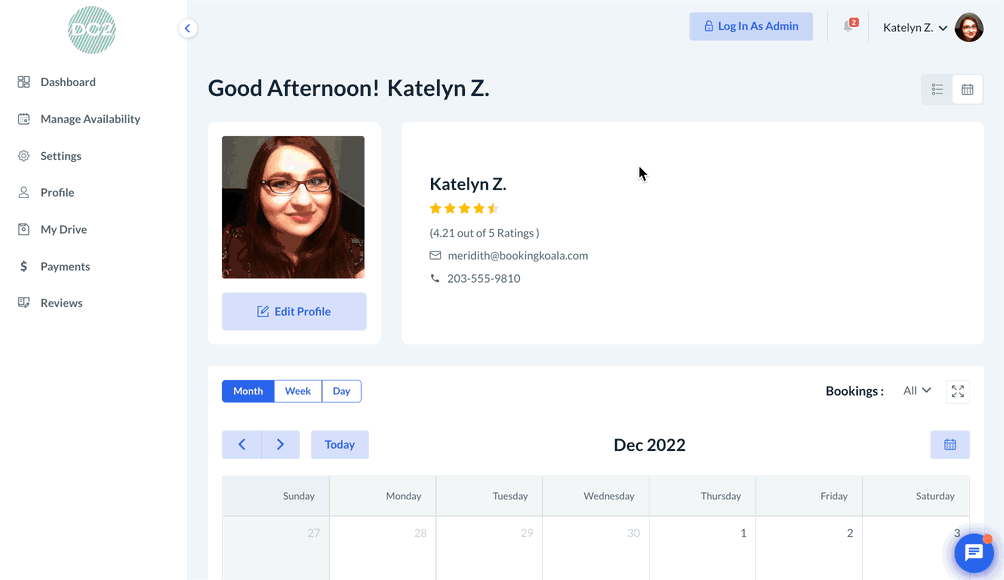The width and height of the screenshot is (1004, 580).
Task: Select the Month view tab
Action: [x=248, y=391]
